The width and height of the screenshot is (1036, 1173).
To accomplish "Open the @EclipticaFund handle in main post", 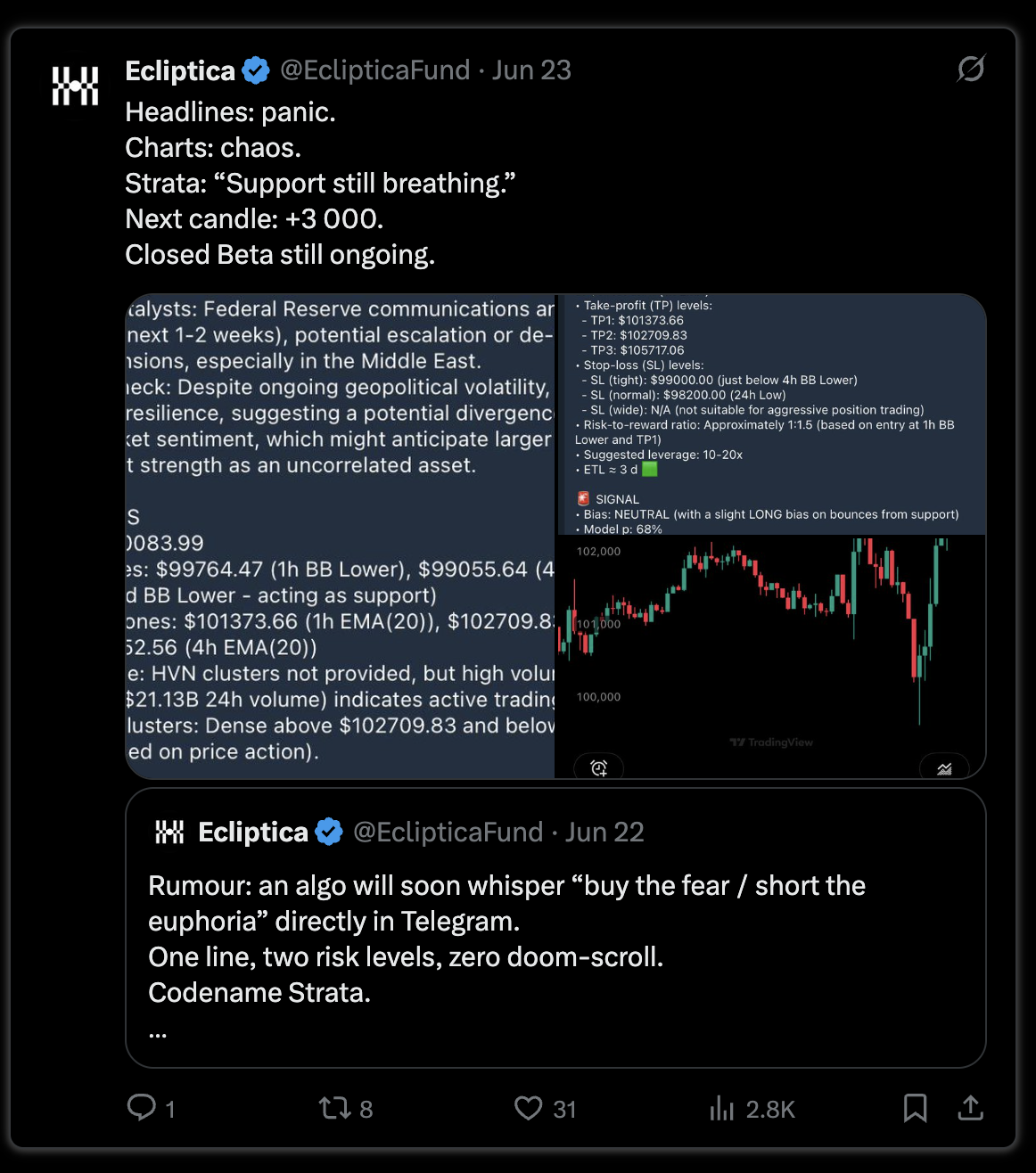I will pyautogui.click(x=374, y=70).
